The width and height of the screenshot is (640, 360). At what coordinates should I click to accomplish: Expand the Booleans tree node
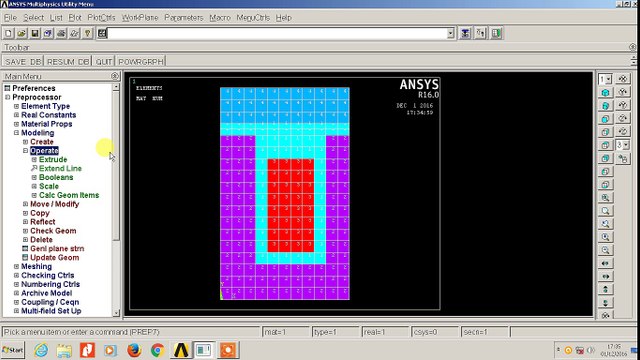(x=34, y=178)
